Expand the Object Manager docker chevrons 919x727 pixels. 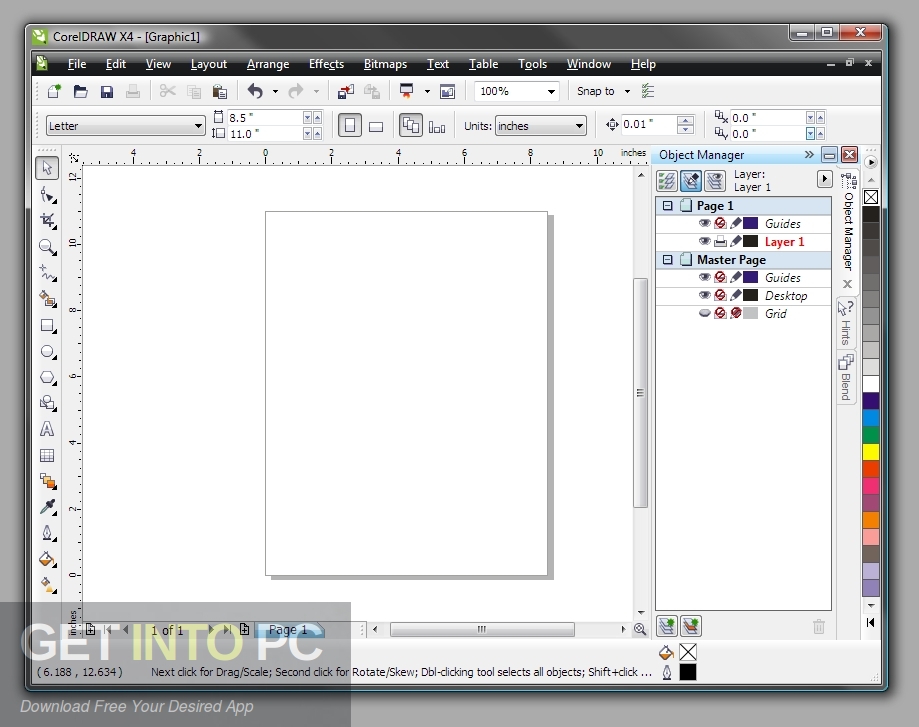pos(809,155)
